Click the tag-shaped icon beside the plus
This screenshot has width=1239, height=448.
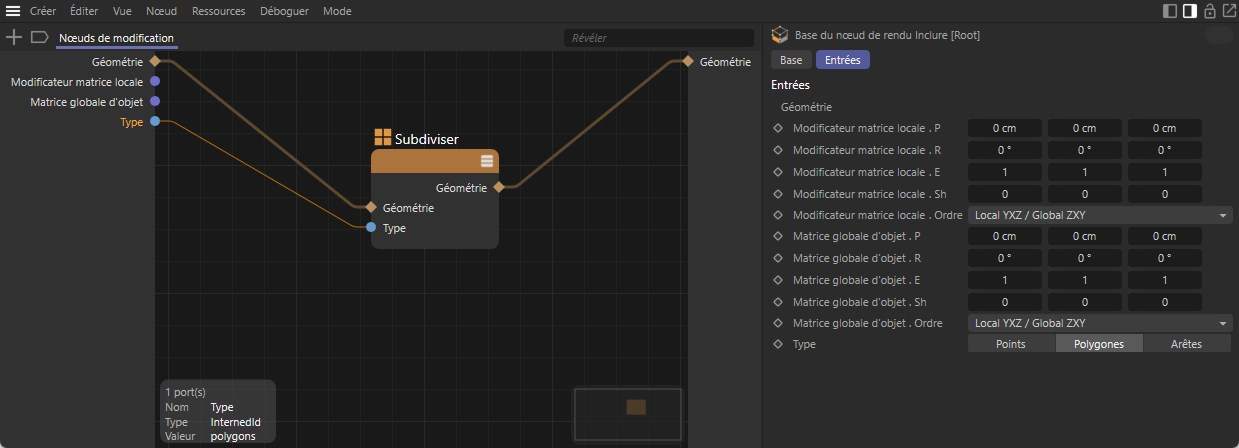coord(40,37)
